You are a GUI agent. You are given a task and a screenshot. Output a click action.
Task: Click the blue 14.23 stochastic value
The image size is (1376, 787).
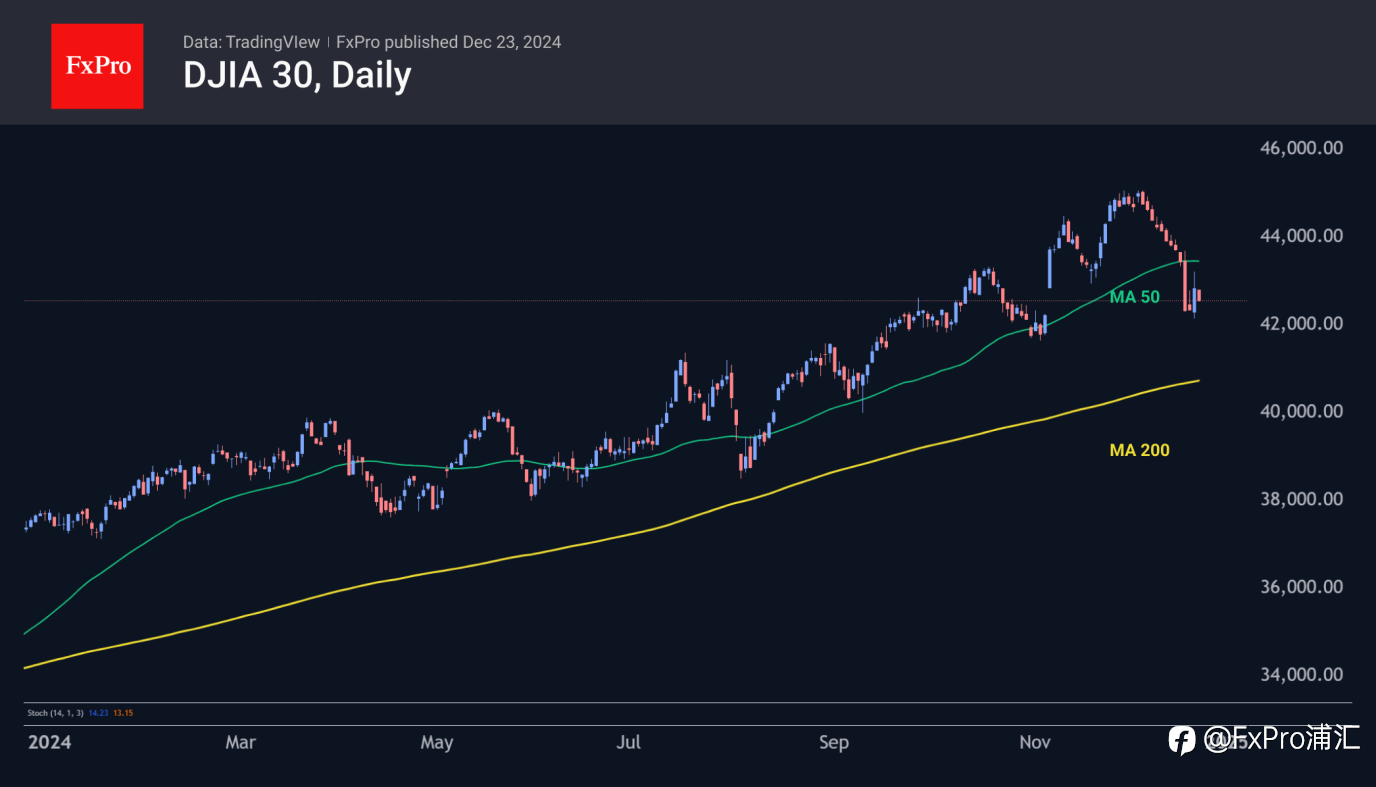(x=98, y=713)
